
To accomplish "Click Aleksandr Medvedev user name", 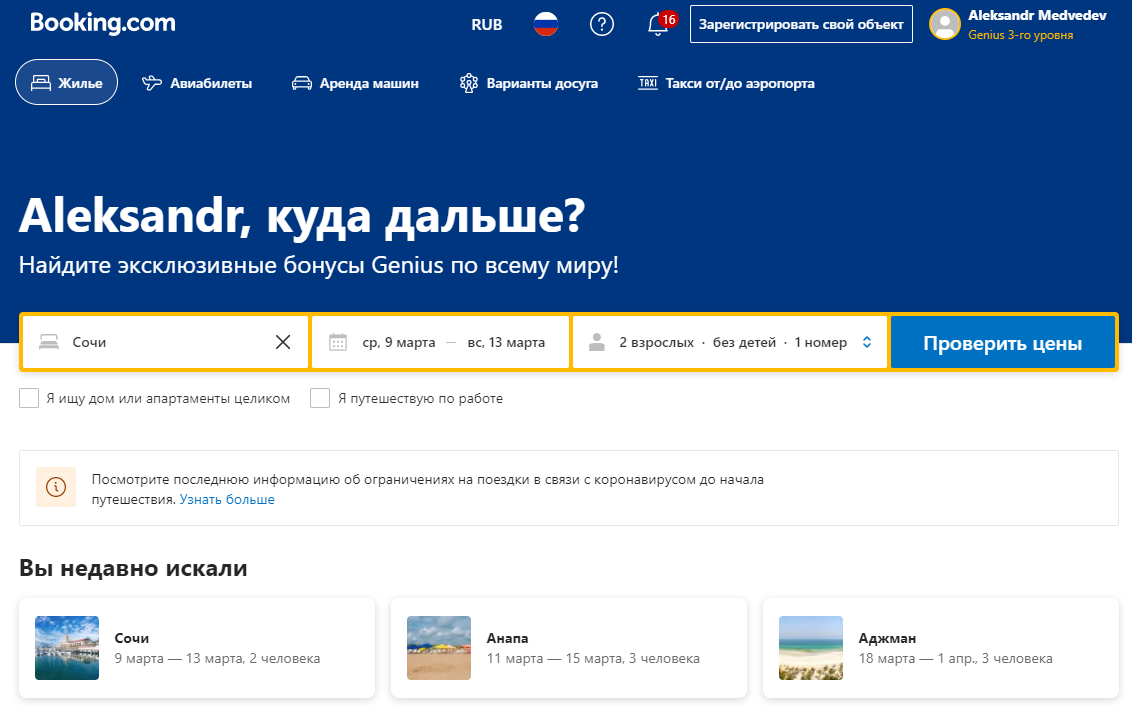I will [1037, 15].
